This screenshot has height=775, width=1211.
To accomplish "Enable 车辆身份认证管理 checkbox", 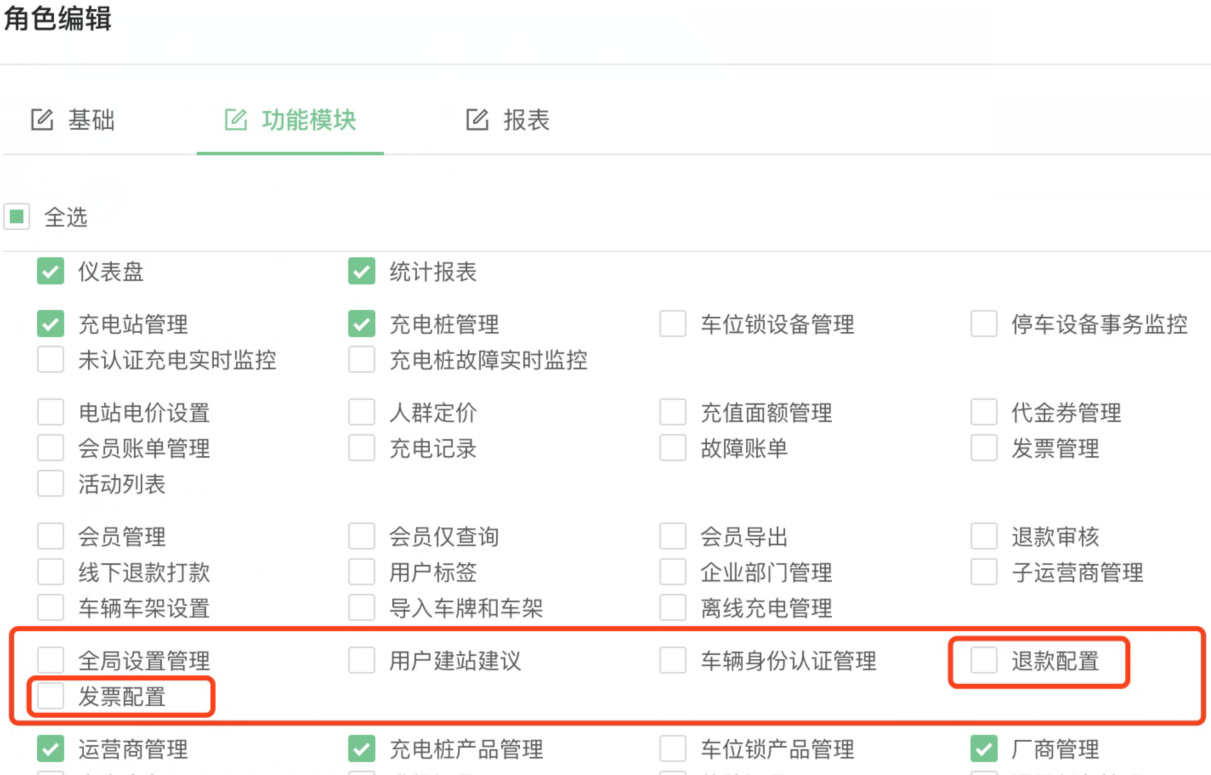I will (x=673, y=660).
